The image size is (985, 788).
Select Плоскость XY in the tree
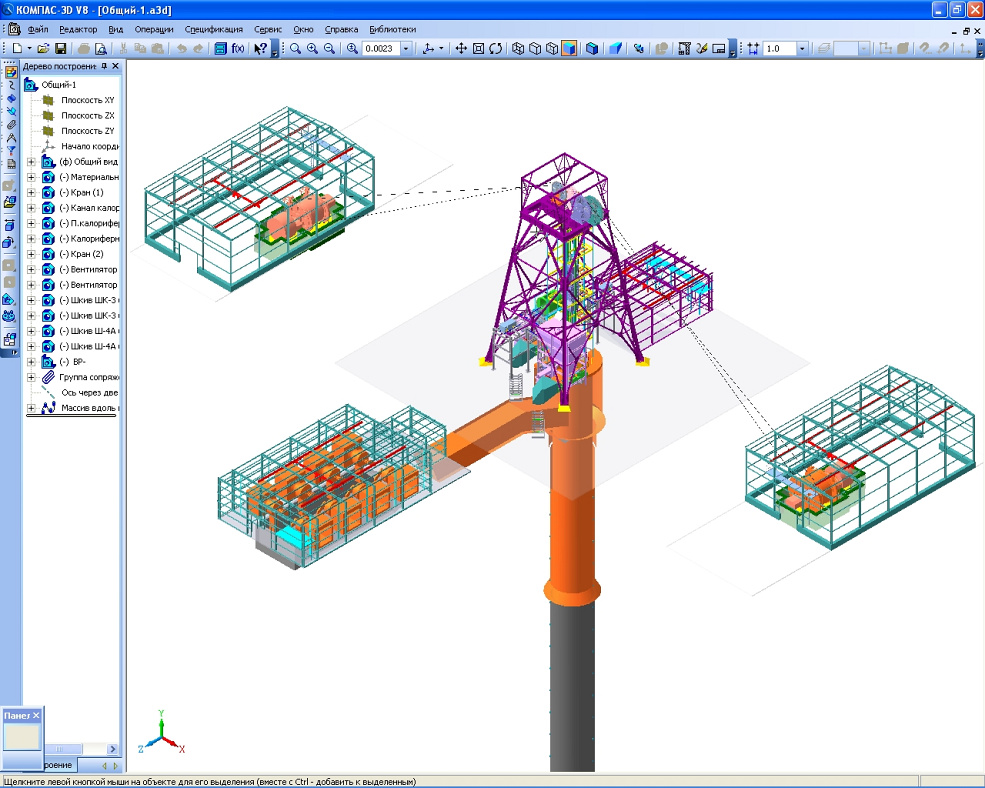(87, 101)
